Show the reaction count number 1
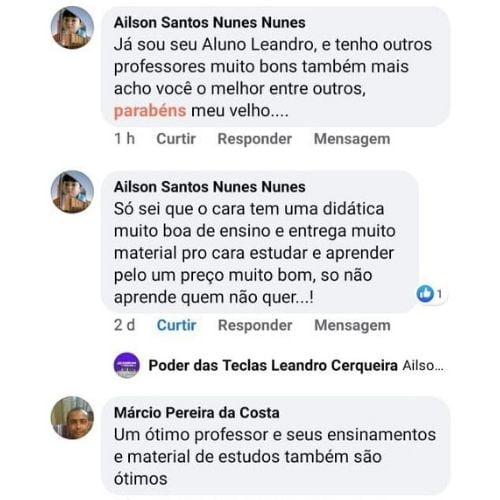 (x=440, y=294)
